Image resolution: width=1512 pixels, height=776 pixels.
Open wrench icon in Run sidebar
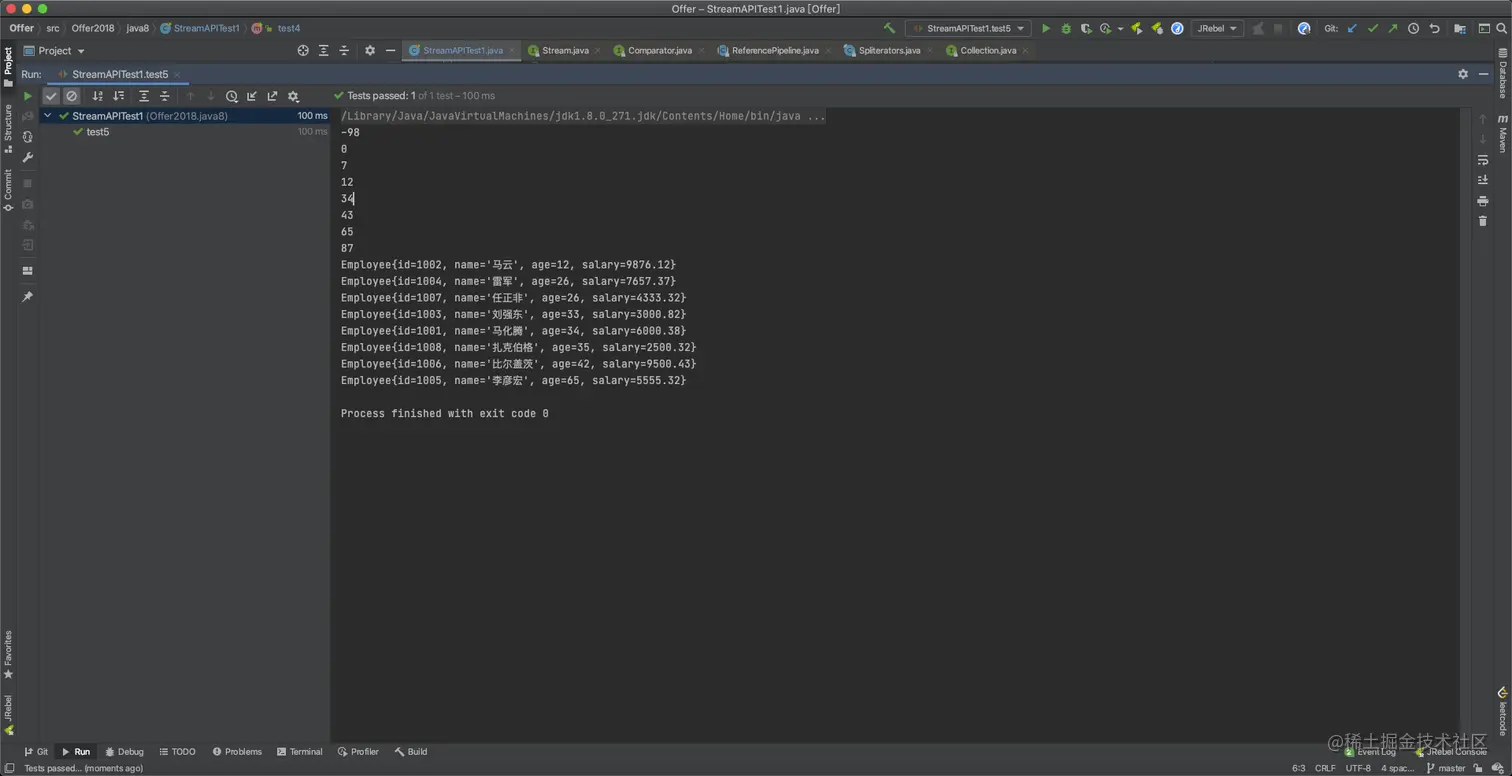tap(27, 157)
